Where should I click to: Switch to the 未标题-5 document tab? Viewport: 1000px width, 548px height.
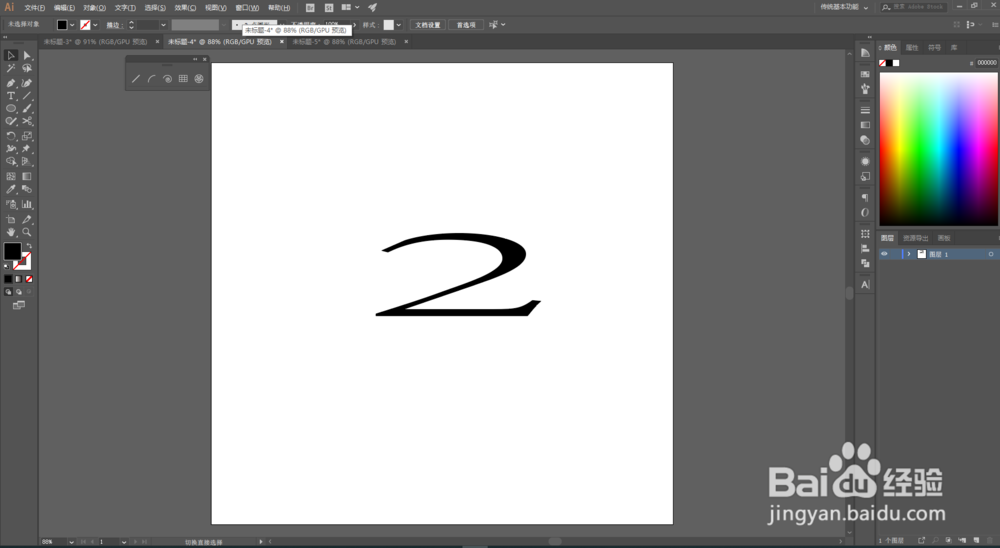[344, 41]
